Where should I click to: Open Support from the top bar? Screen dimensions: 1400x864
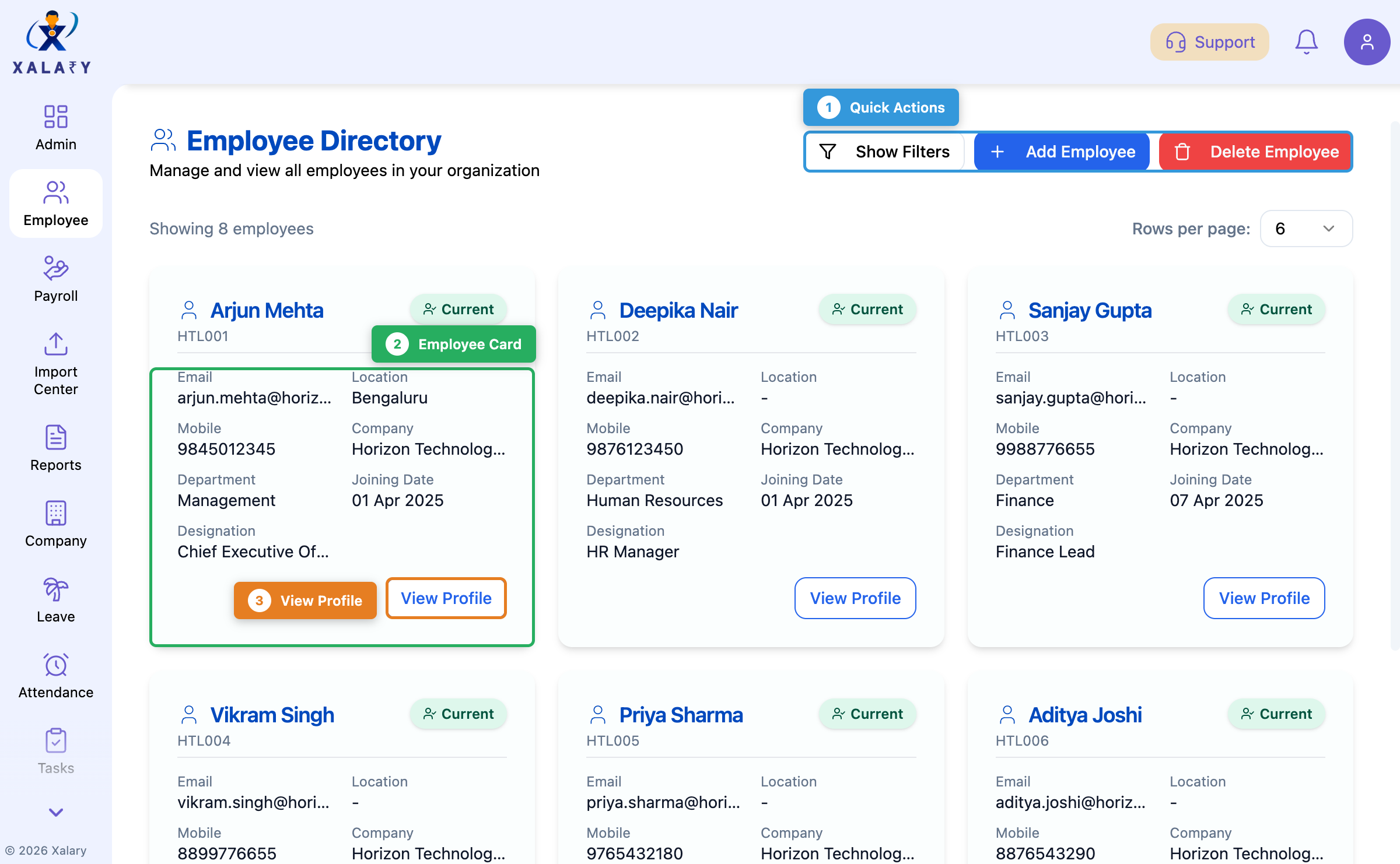click(x=1209, y=41)
